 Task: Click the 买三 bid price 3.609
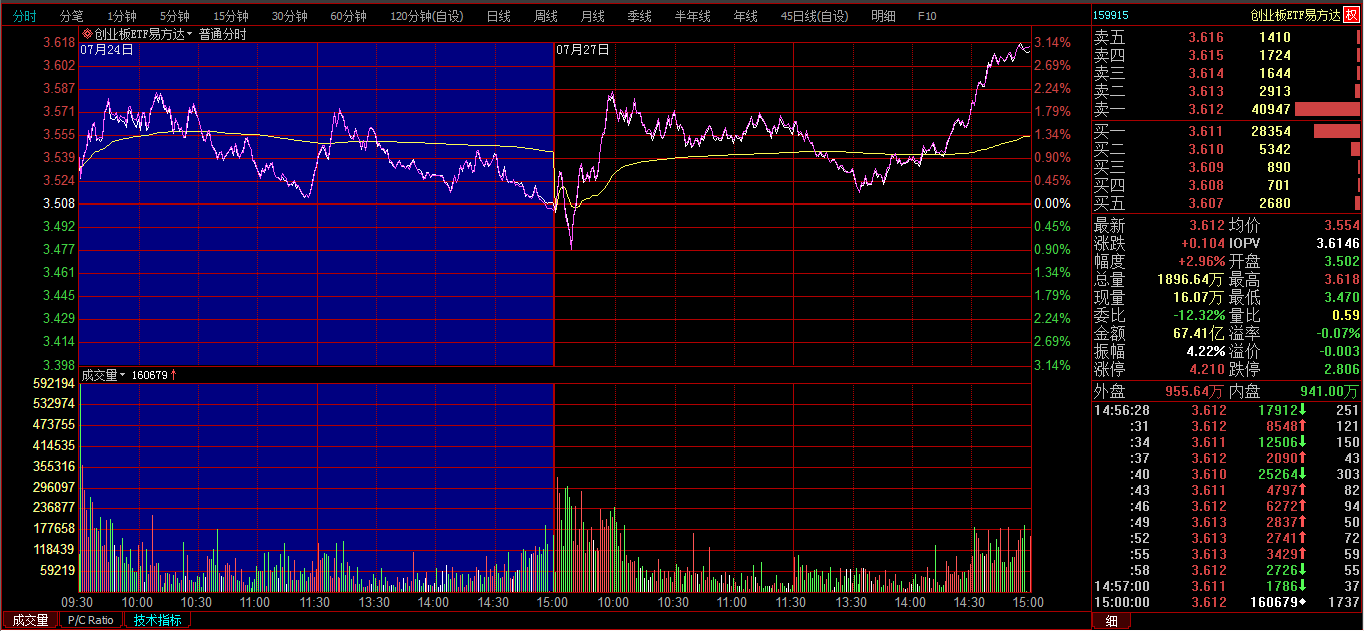(1205, 167)
